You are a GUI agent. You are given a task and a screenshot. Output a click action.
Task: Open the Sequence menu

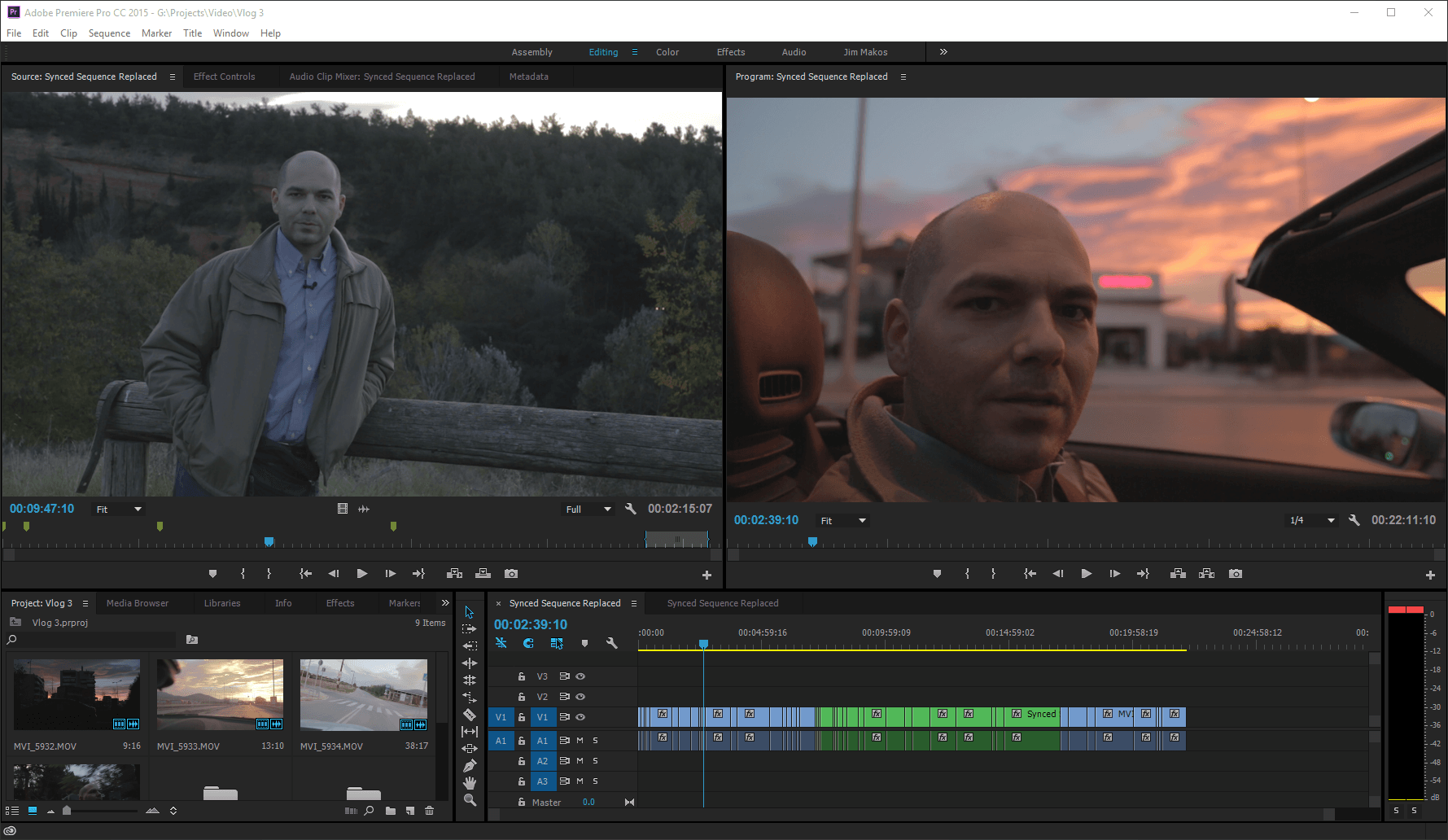(109, 33)
